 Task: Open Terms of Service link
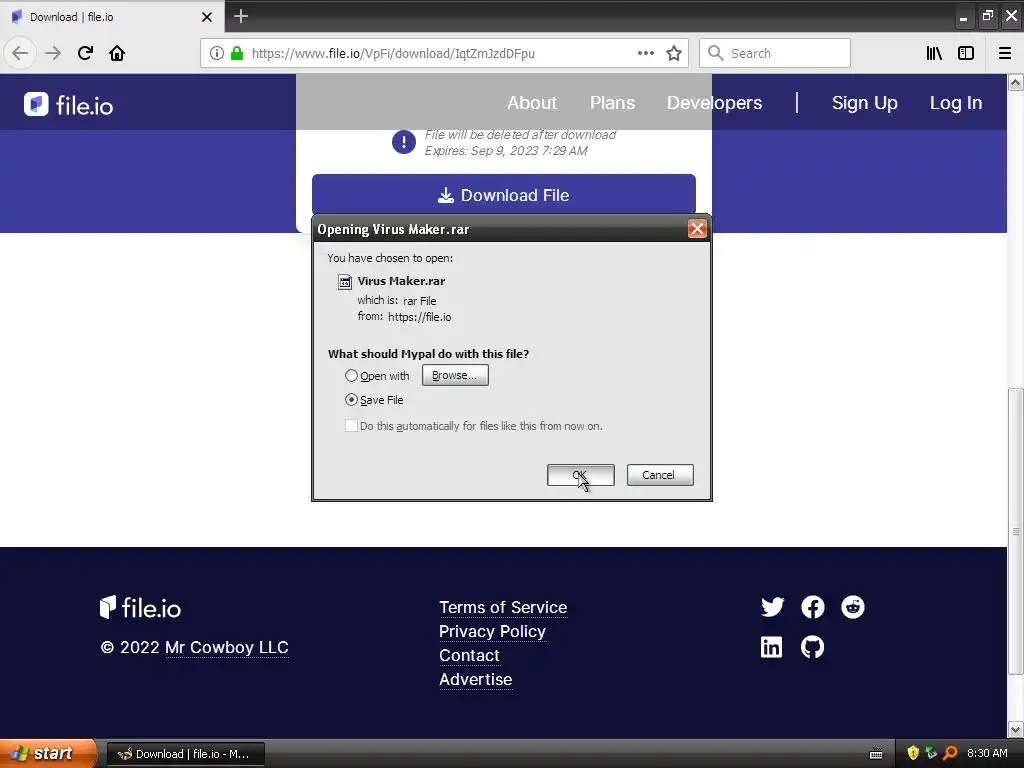(x=503, y=607)
